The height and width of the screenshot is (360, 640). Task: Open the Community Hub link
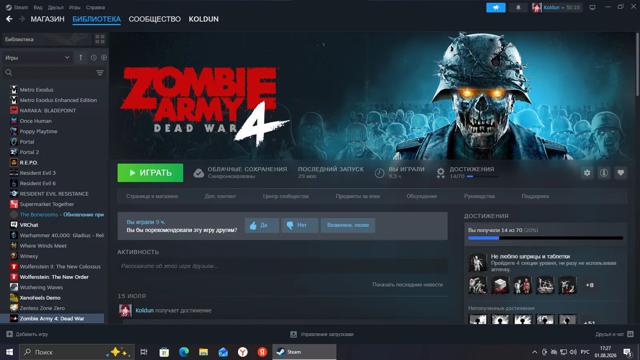(286, 196)
